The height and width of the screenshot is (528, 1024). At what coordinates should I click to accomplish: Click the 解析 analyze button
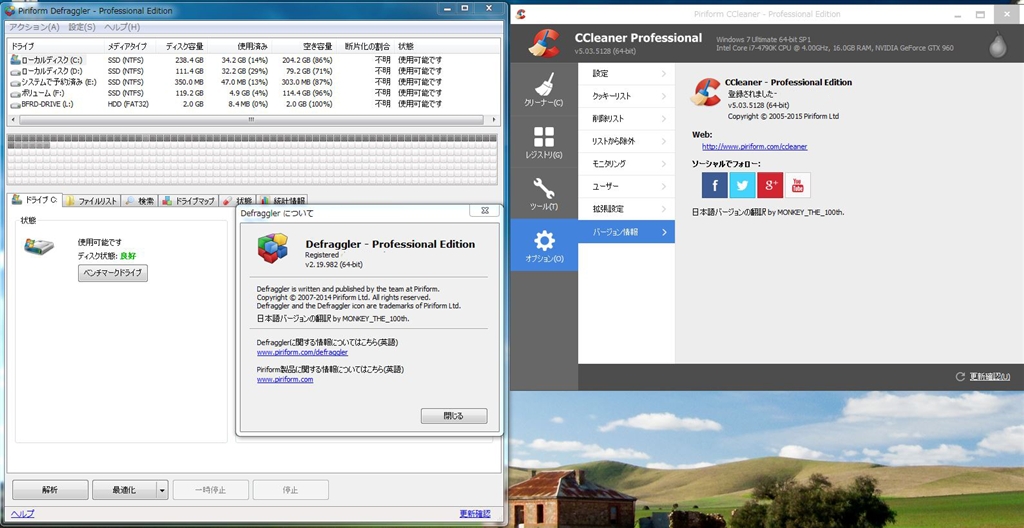[x=50, y=490]
